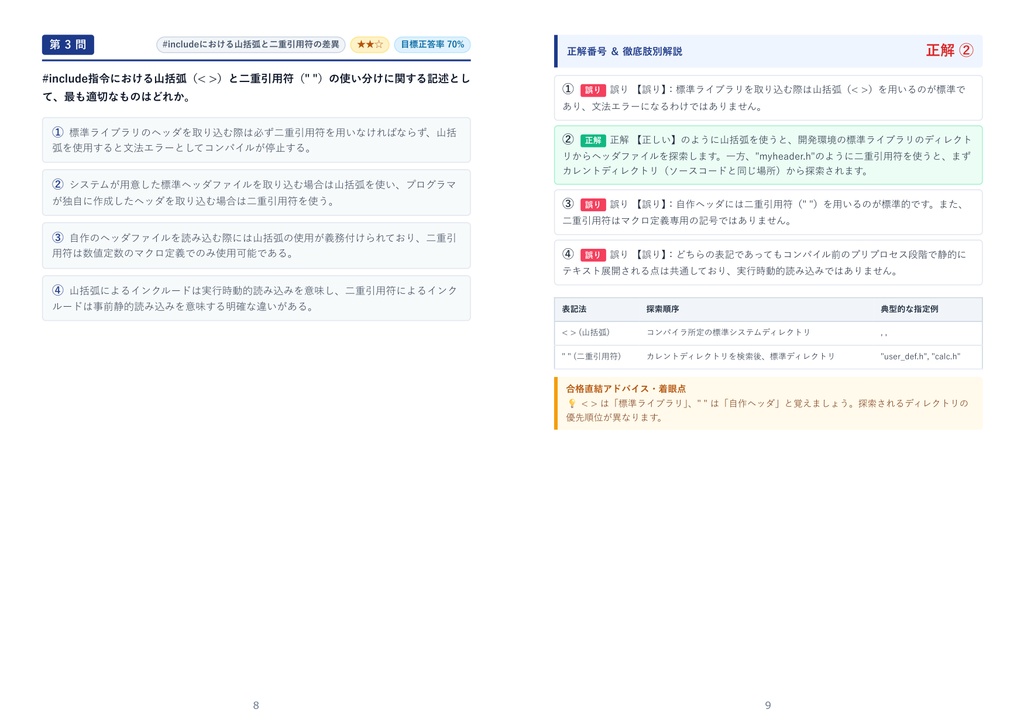
Task: Click the star difficulty rating badge
Action: coord(370,44)
